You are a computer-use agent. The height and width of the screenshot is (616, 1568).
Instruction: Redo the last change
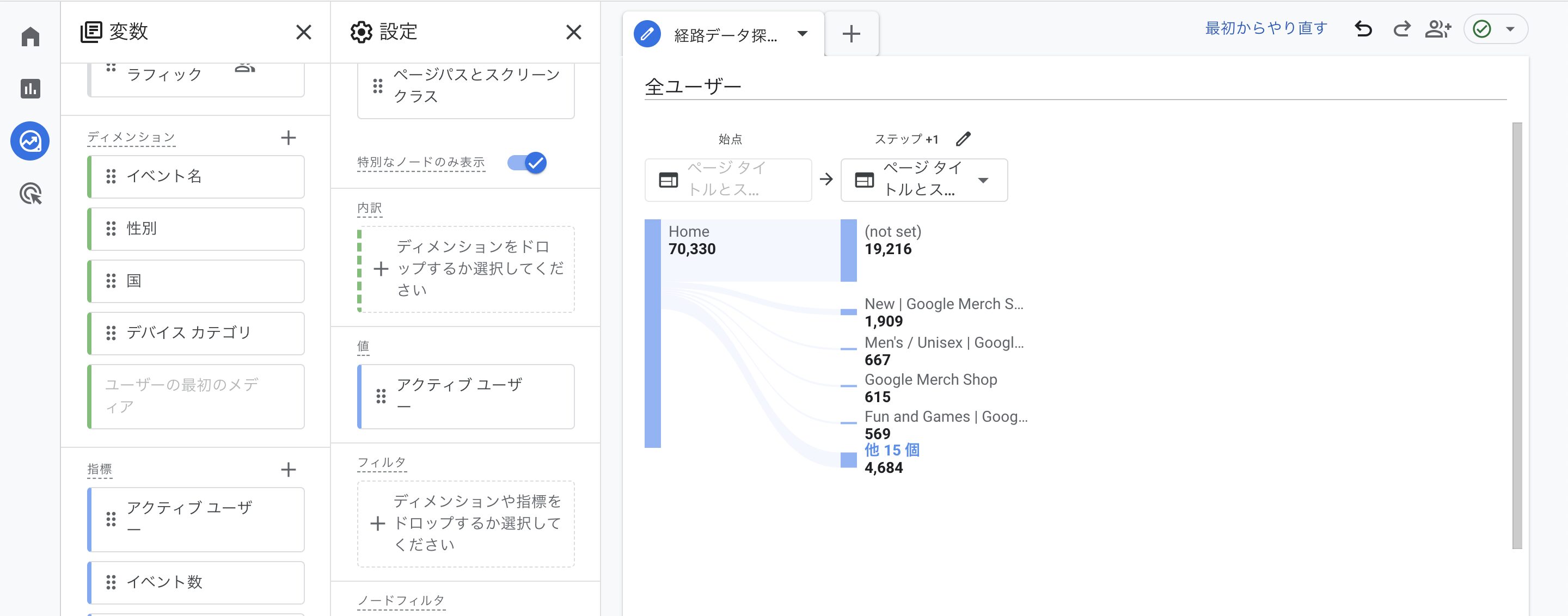(1401, 29)
